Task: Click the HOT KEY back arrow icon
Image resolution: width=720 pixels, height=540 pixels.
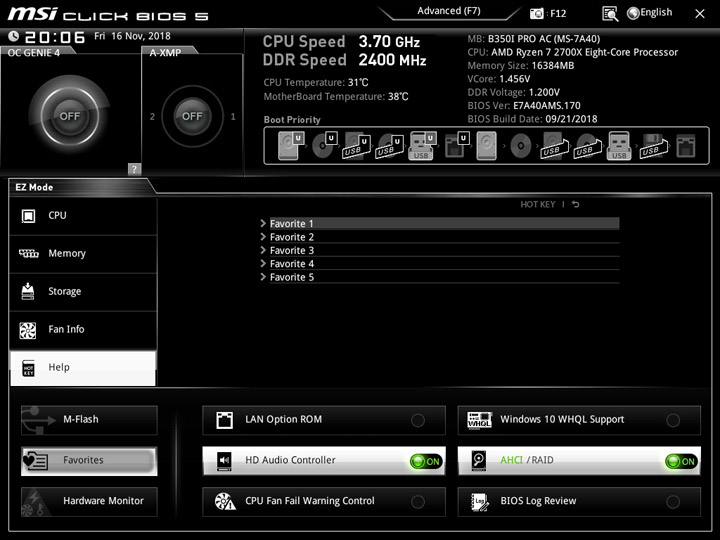Action: 576,204
